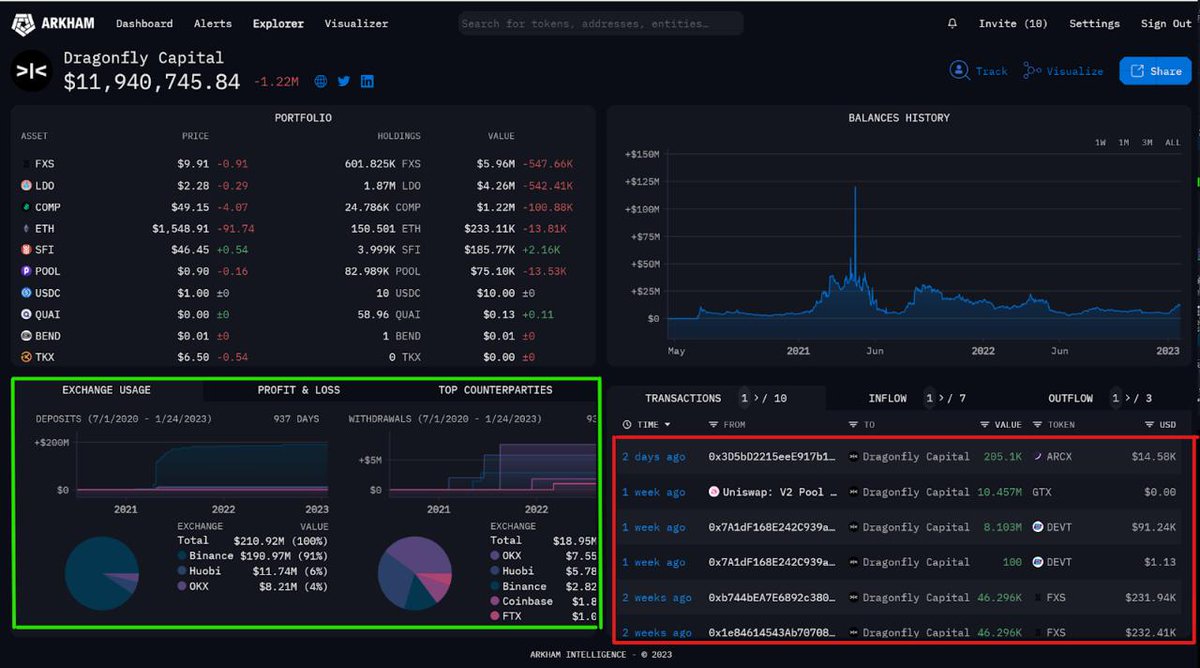Click OKX legend color dot in deposits
This screenshot has width=1200, height=668.
[182, 586]
